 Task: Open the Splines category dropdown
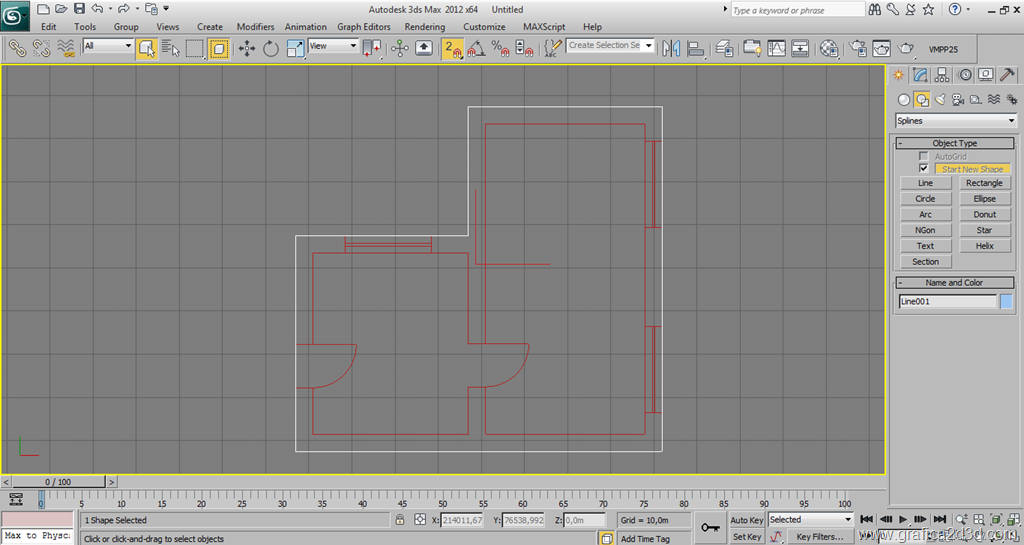(x=955, y=121)
